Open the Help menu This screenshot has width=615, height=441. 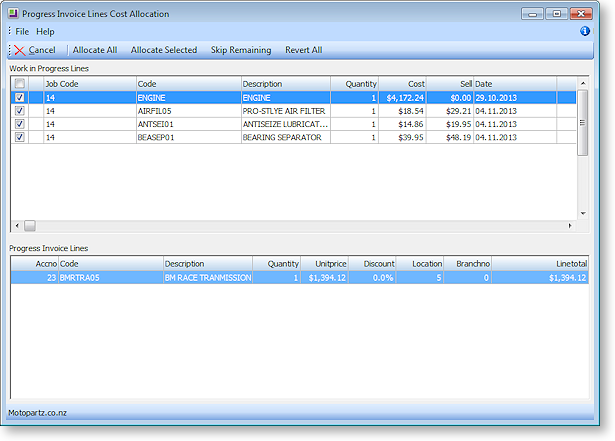point(45,32)
